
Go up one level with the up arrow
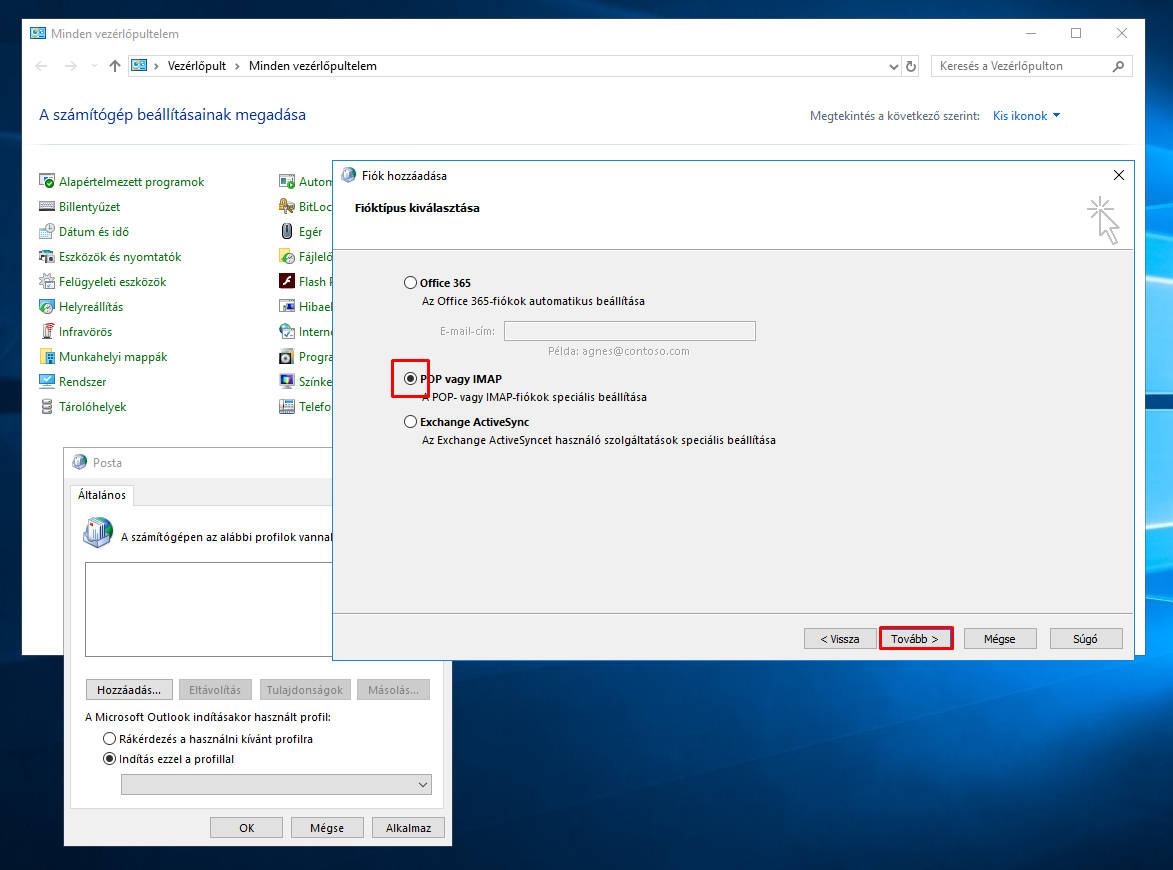pos(114,66)
